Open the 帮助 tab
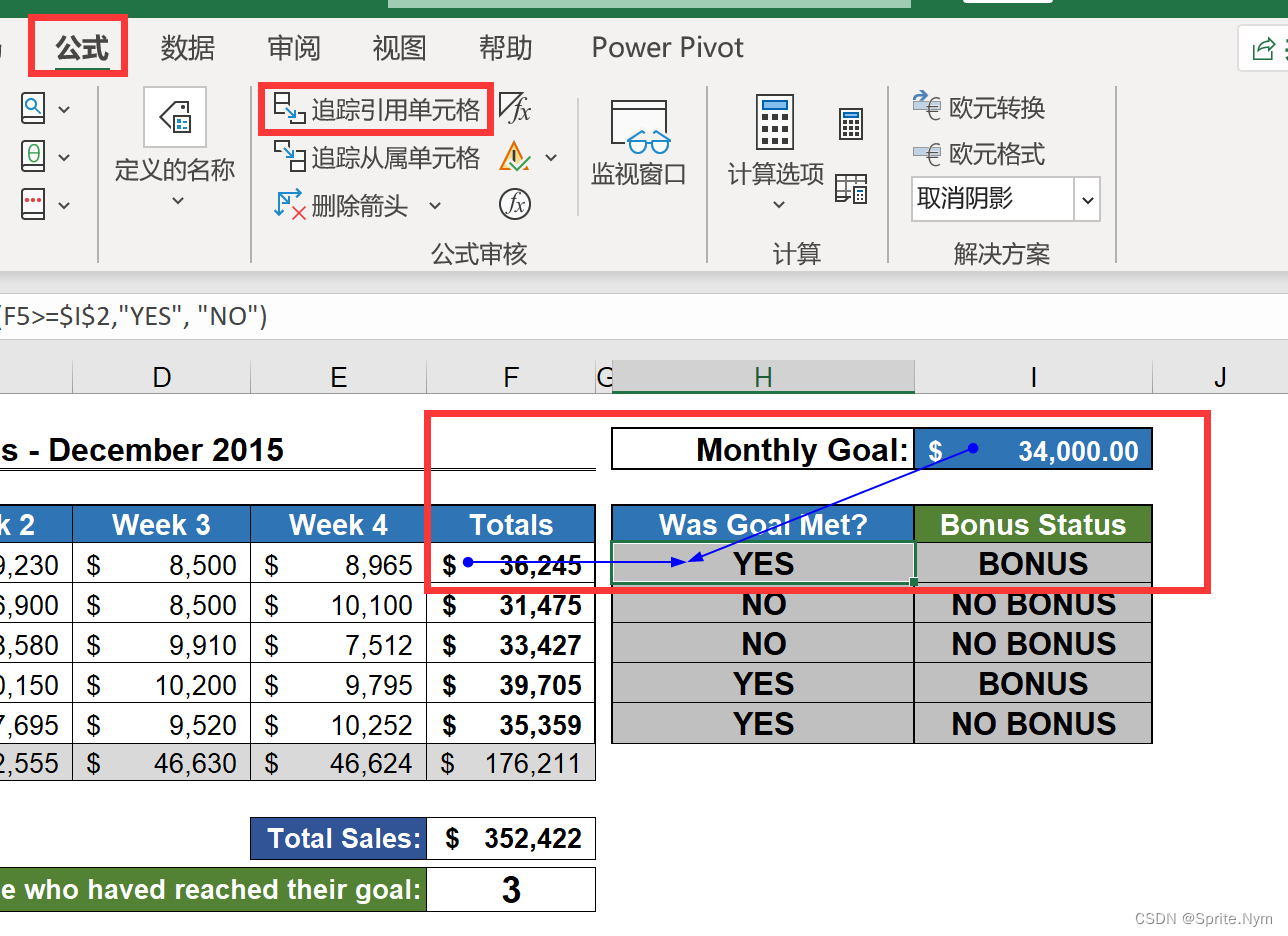1288x936 pixels. [506, 47]
